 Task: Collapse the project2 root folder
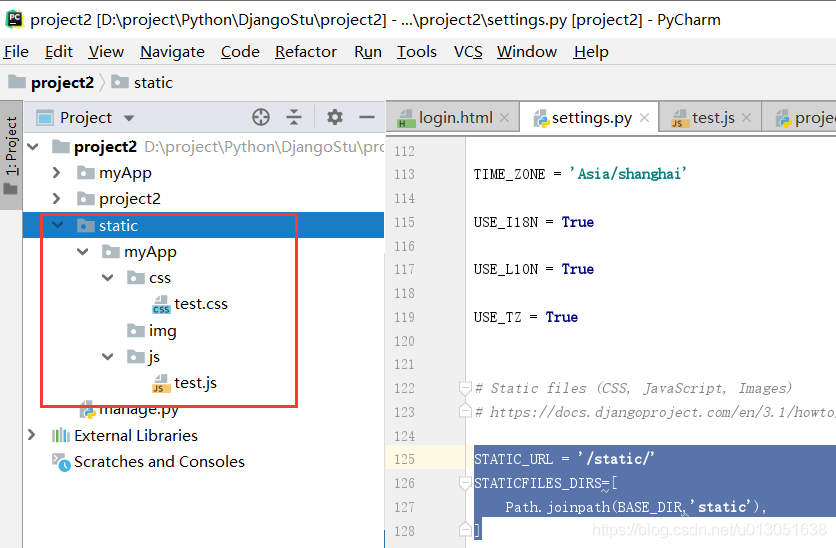click(33, 147)
